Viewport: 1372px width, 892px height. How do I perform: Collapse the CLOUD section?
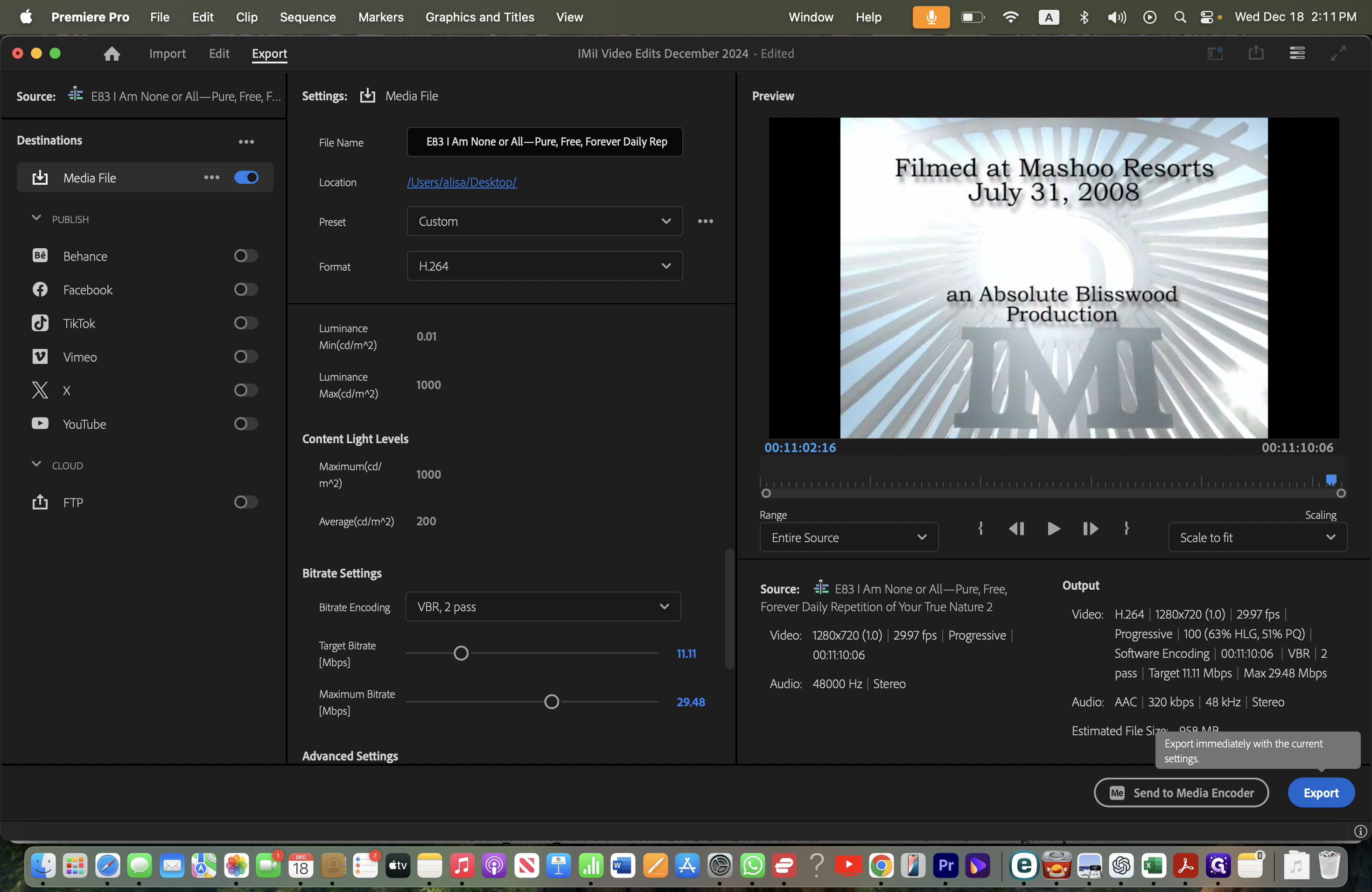tap(36, 465)
